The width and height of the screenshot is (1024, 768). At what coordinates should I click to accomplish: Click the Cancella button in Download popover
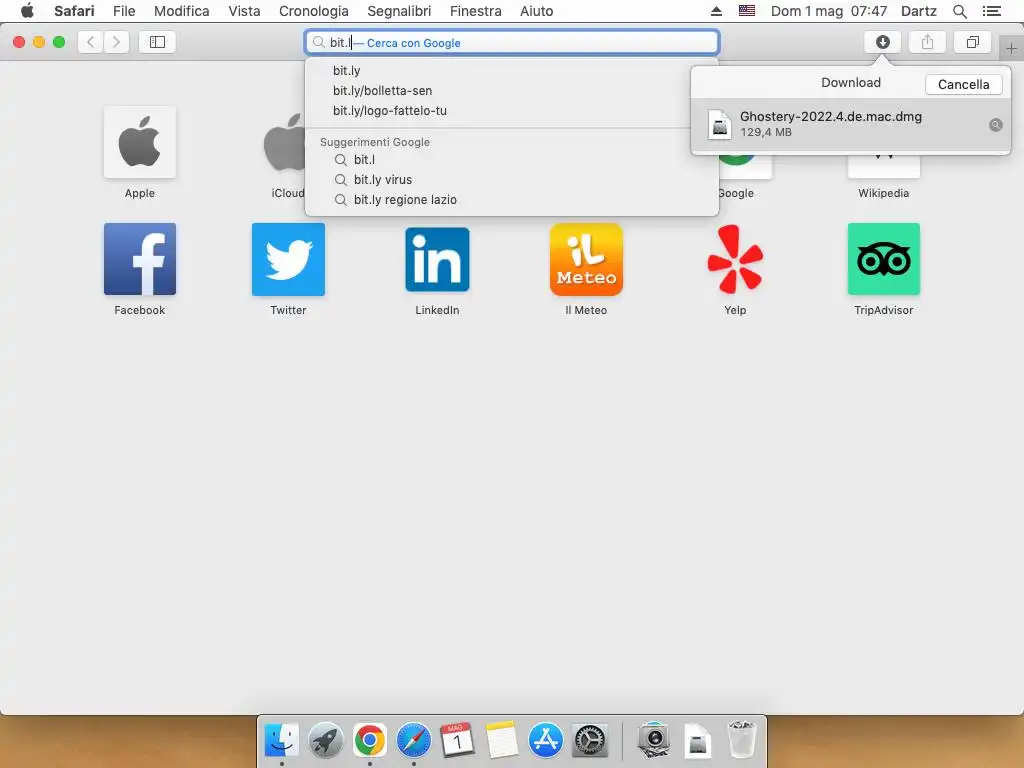click(x=963, y=84)
